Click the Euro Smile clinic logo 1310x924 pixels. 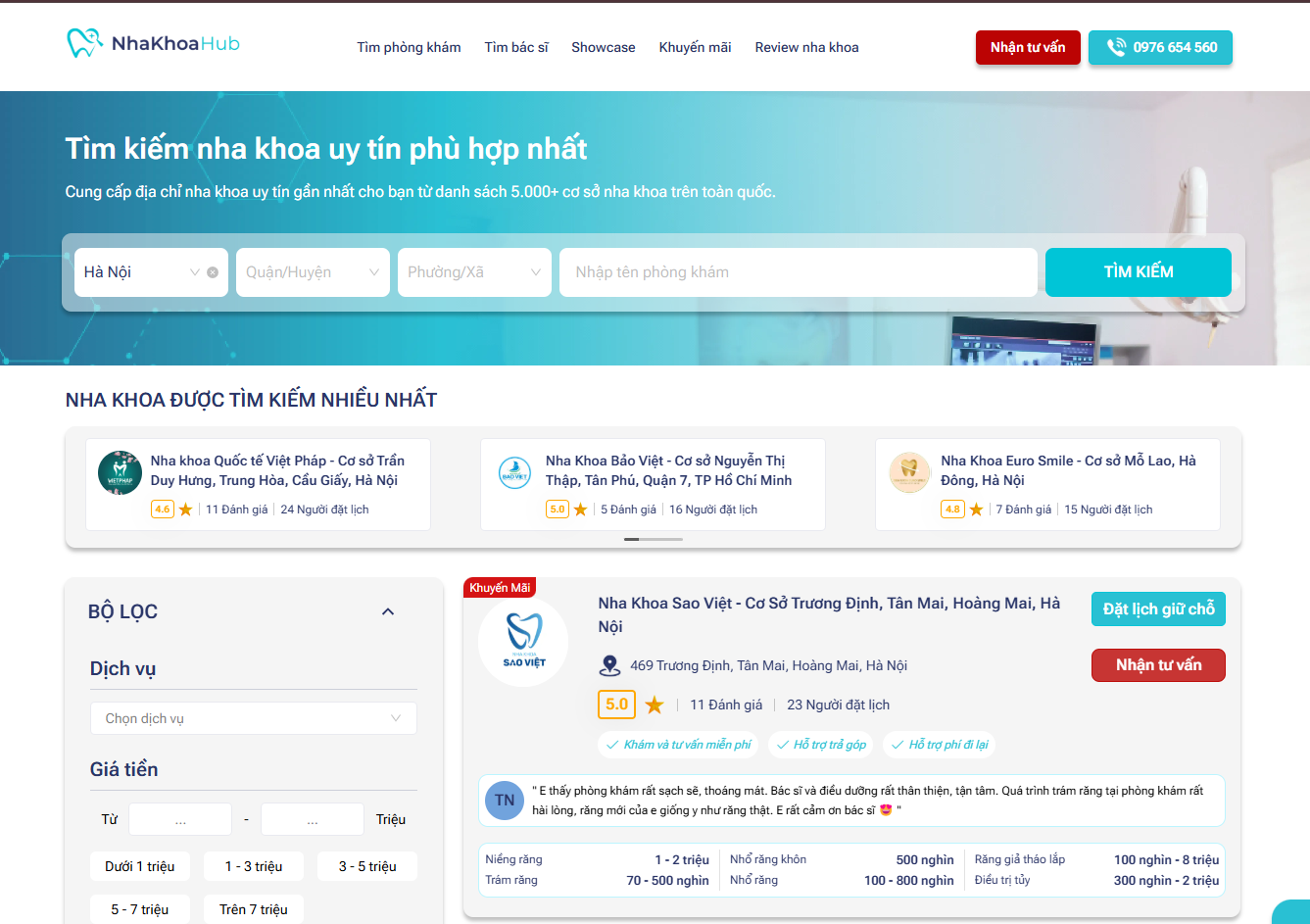coord(909,472)
